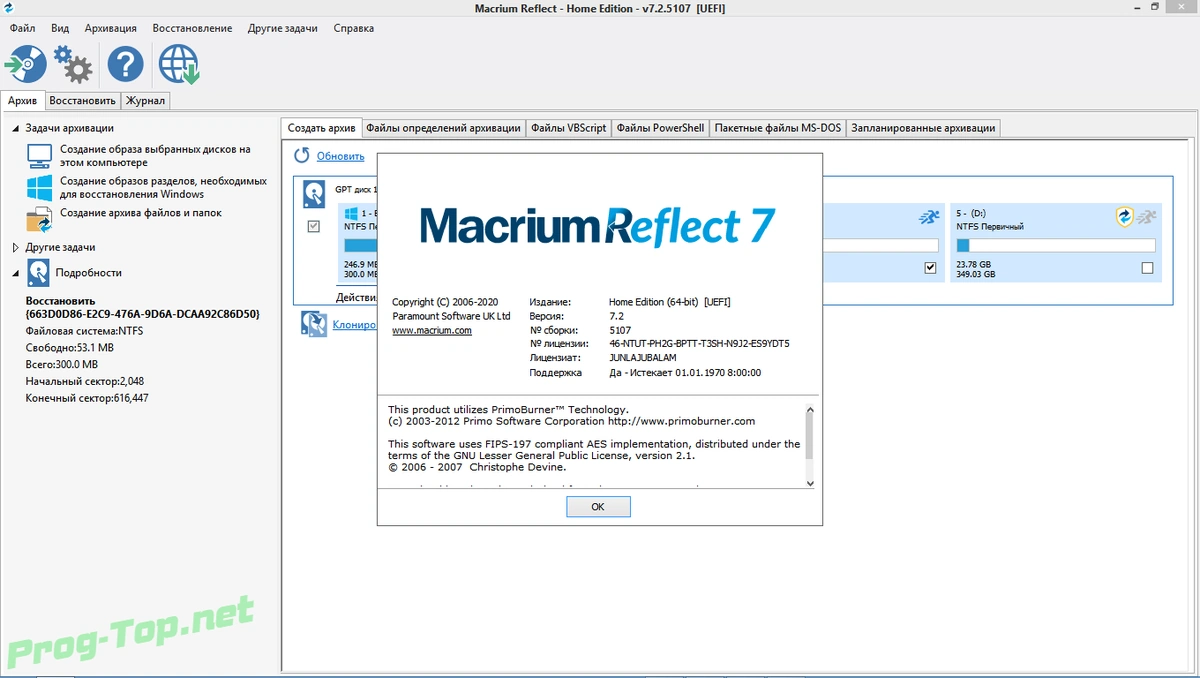Click OK in the About dialog

(x=598, y=507)
